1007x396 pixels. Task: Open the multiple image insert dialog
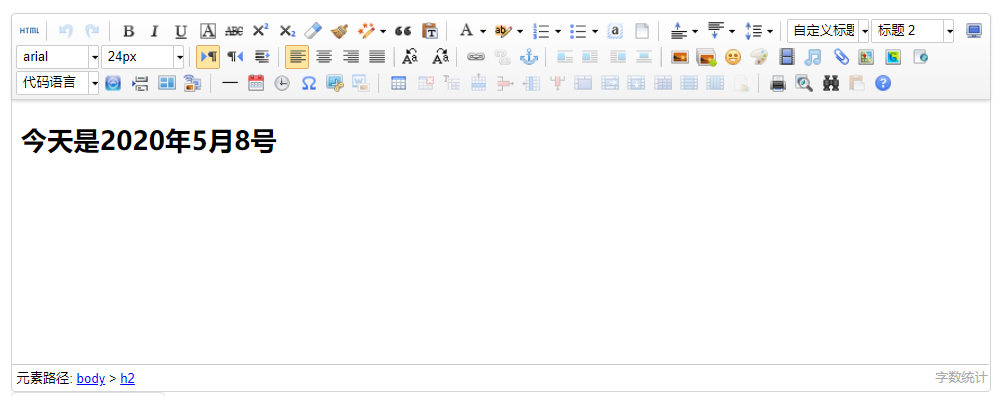tap(706, 57)
